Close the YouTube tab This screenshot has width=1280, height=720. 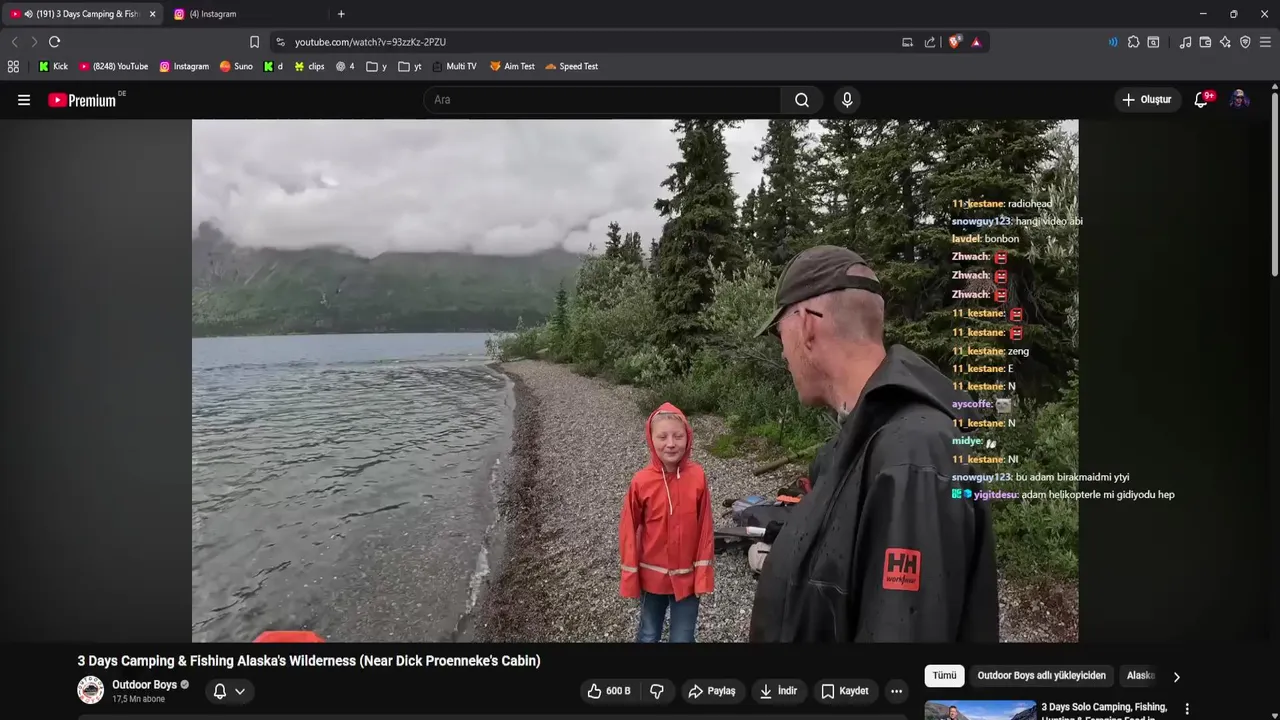click(x=152, y=14)
